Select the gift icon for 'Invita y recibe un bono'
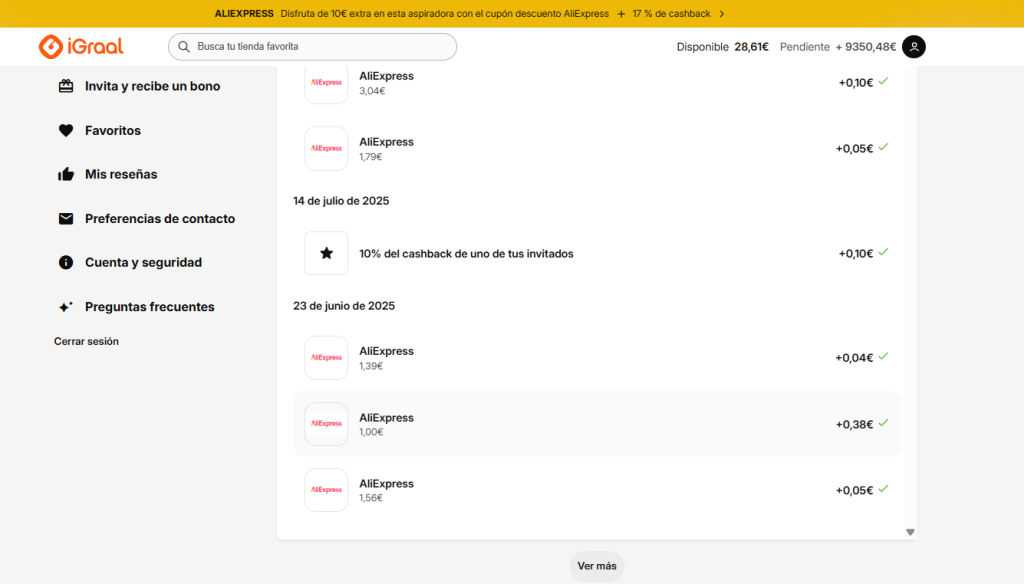Image resolution: width=1024 pixels, height=584 pixels. pos(66,86)
